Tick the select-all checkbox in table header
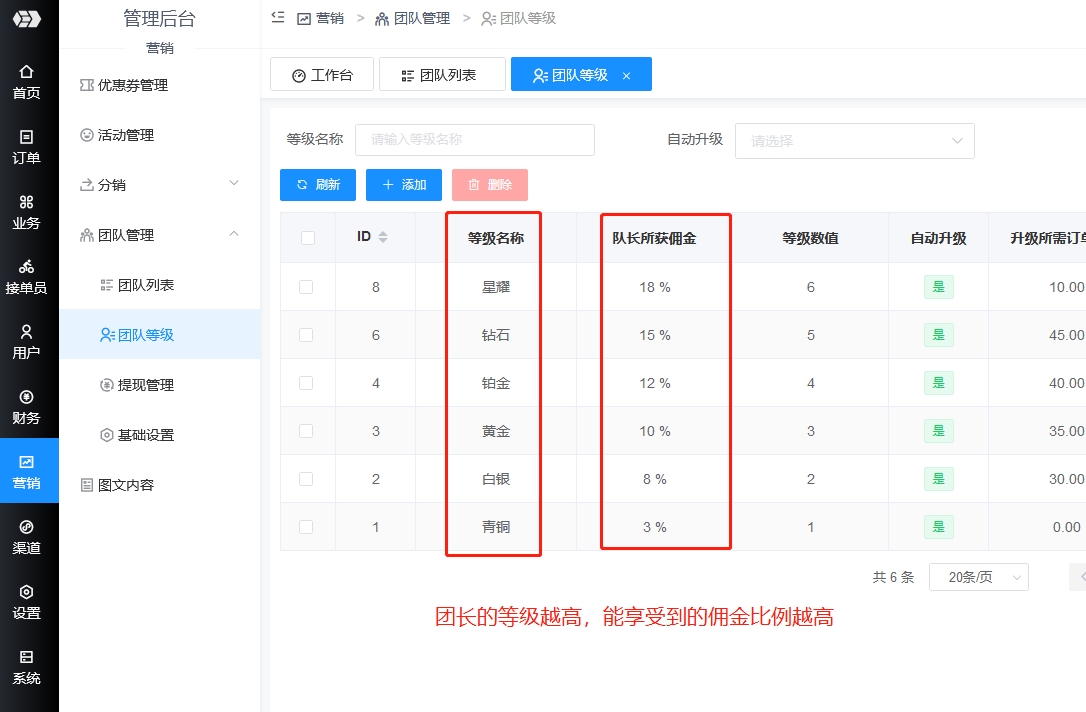Viewport: 1086px width, 712px height. [308, 238]
